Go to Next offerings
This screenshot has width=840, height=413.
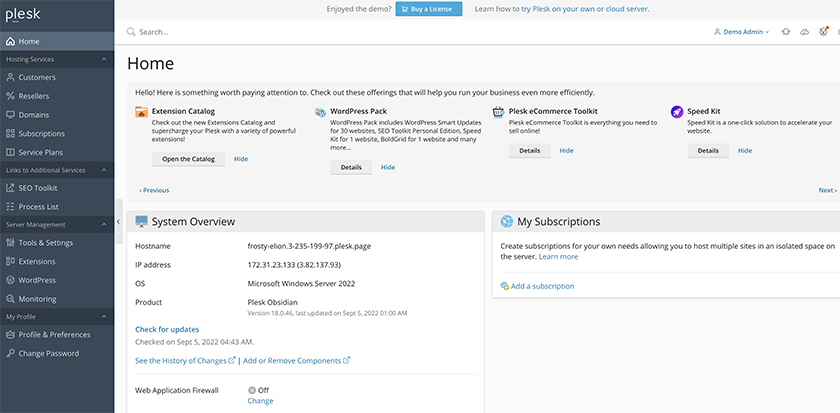click(x=828, y=190)
